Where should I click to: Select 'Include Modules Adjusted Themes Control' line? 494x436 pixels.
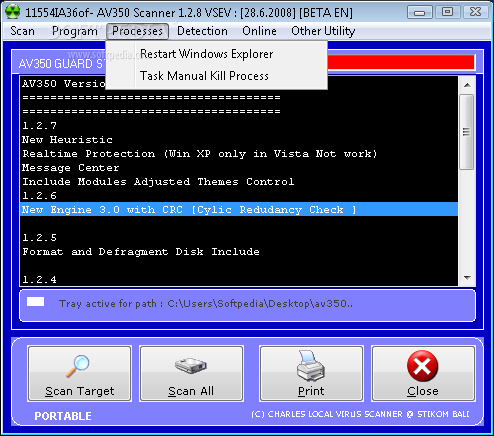pyautogui.click(x=239, y=181)
